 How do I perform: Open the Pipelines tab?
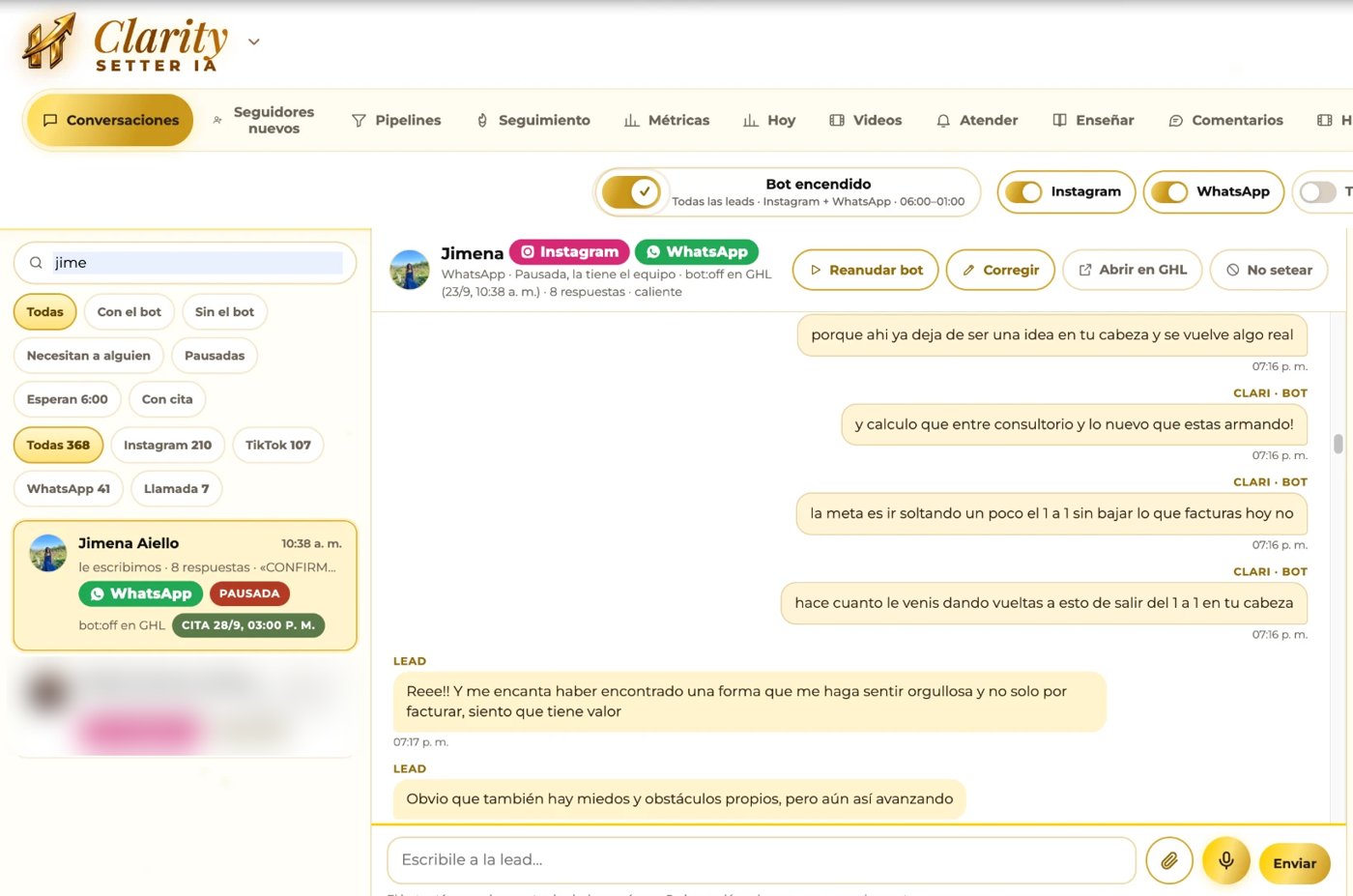pos(396,120)
